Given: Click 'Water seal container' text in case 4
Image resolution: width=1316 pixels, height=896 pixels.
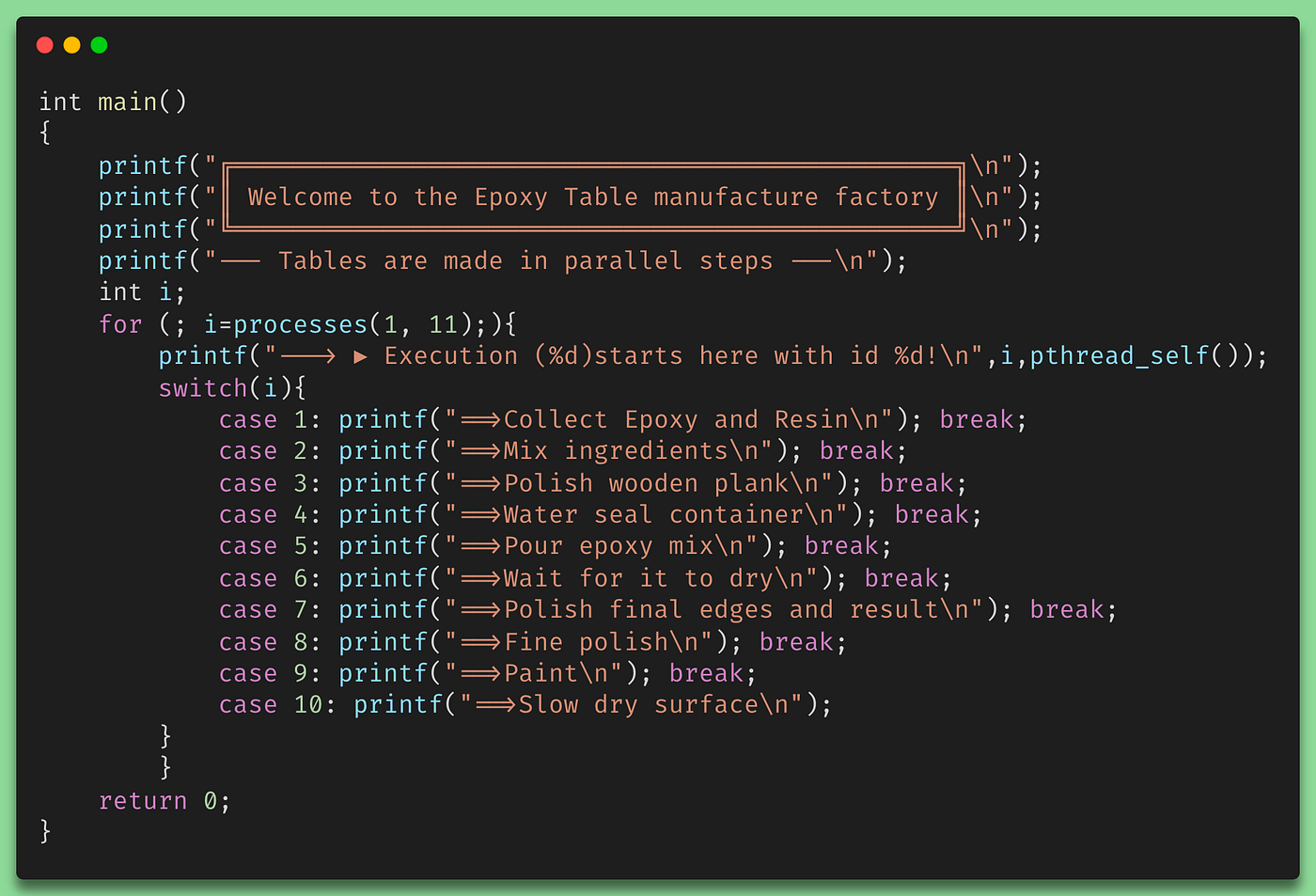Looking at the screenshot, I should pyautogui.click(x=653, y=515).
